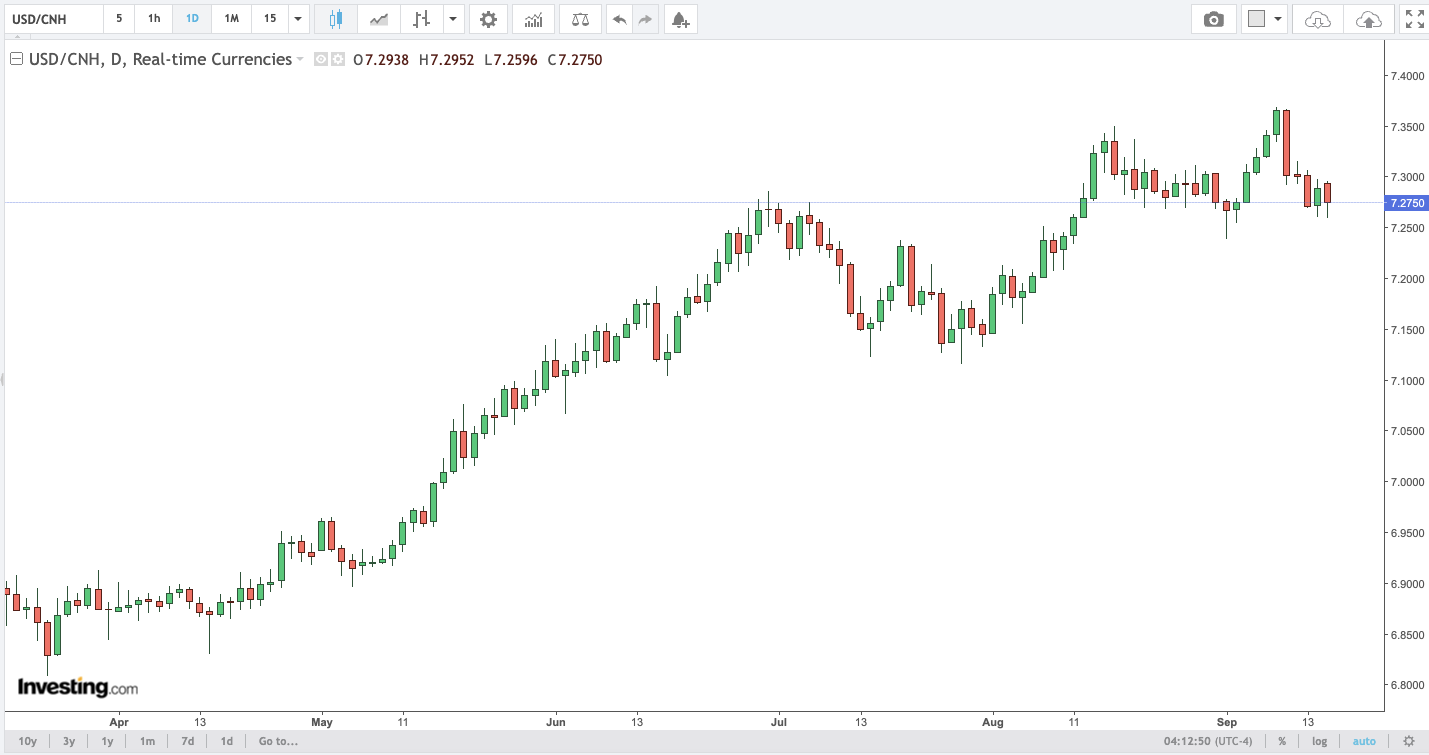Select 15 minute interval
Image resolution: width=1429 pixels, height=755 pixels.
[x=270, y=19]
